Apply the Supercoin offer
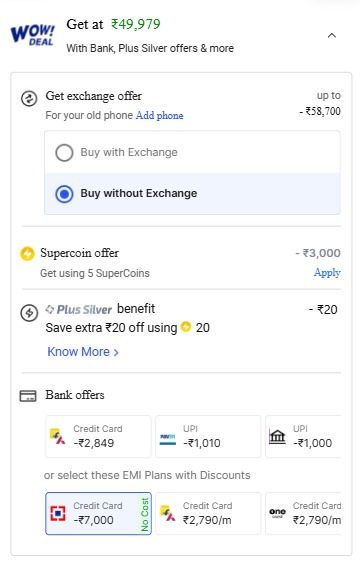The height and width of the screenshot is (567, 361). click(x=327, y=272)
